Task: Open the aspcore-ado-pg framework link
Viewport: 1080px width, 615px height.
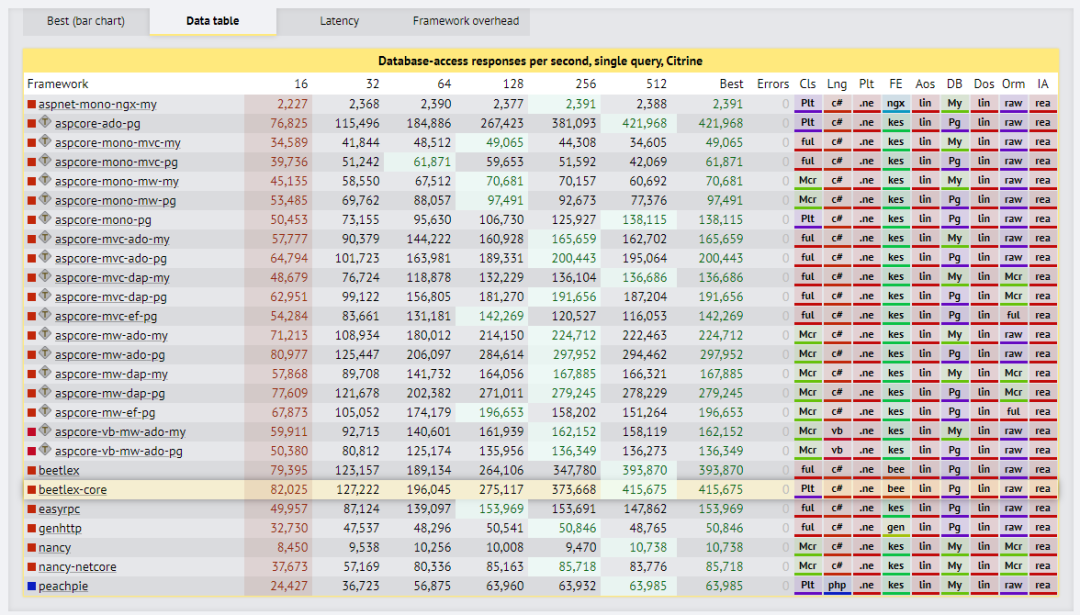Action: click(x=97, y=123)
